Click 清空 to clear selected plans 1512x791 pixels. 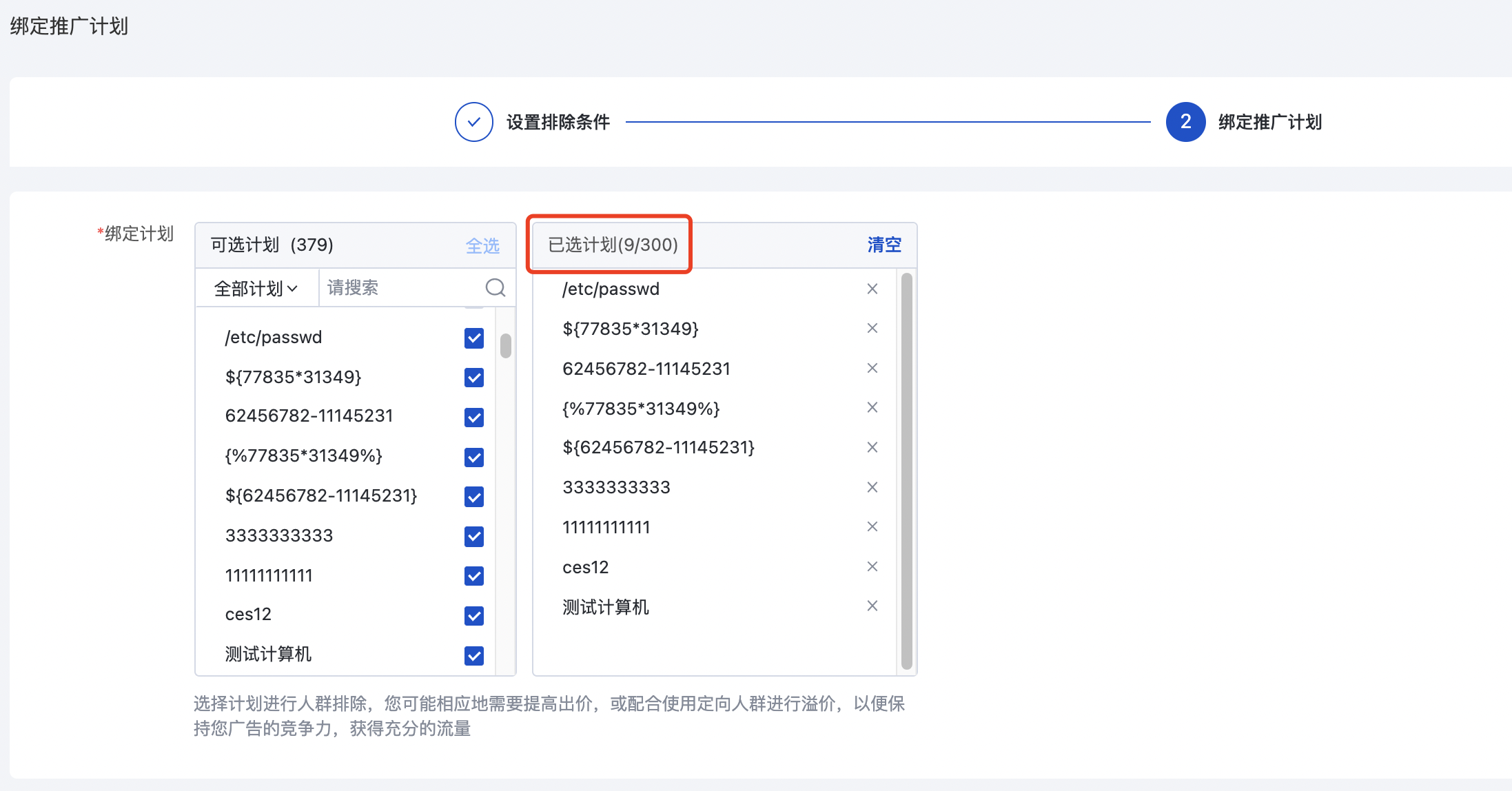pyautogui.click(x=884, y=245)
